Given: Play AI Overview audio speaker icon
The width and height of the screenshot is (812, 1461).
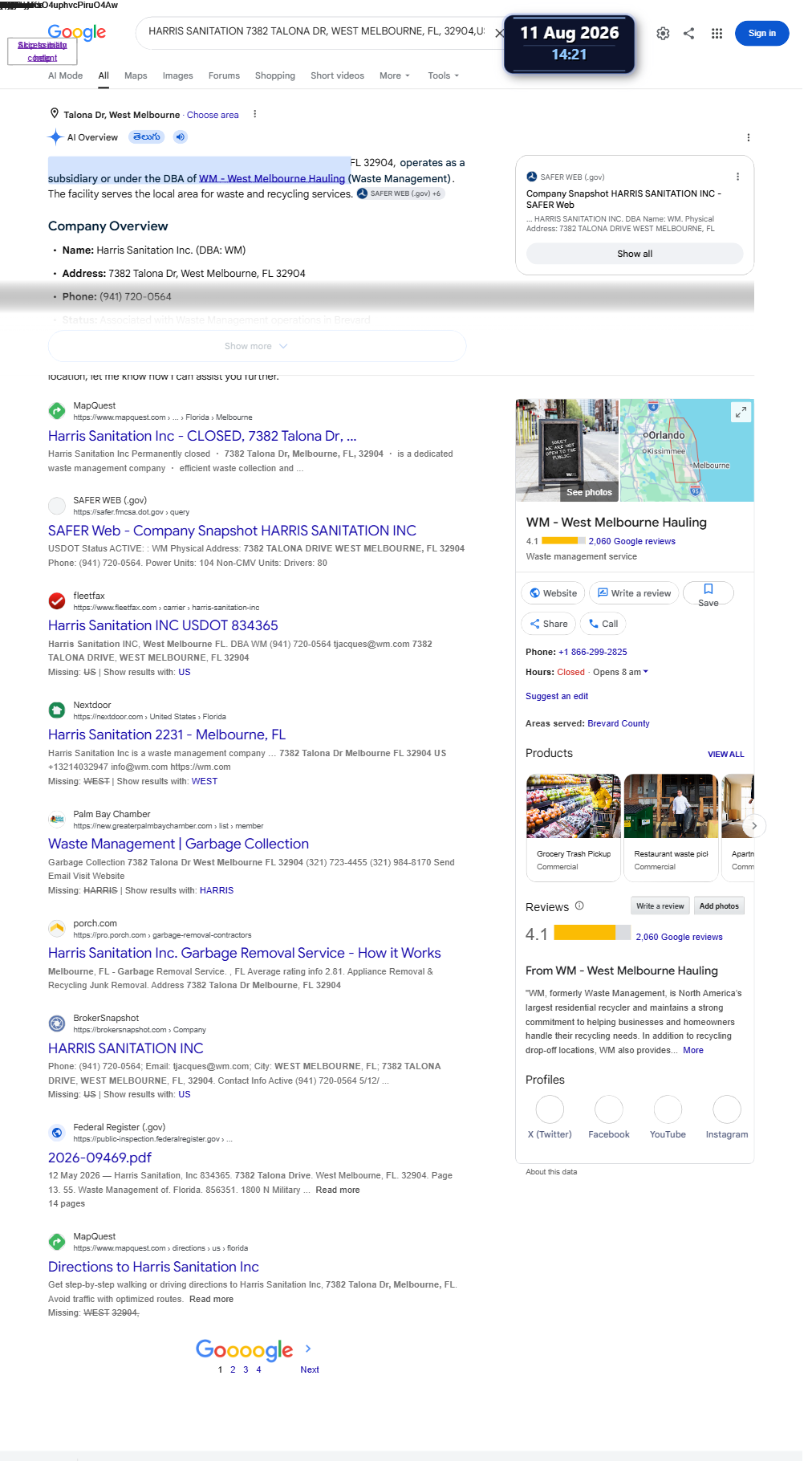Looking at the screenshot, I should tap(181, 137).
